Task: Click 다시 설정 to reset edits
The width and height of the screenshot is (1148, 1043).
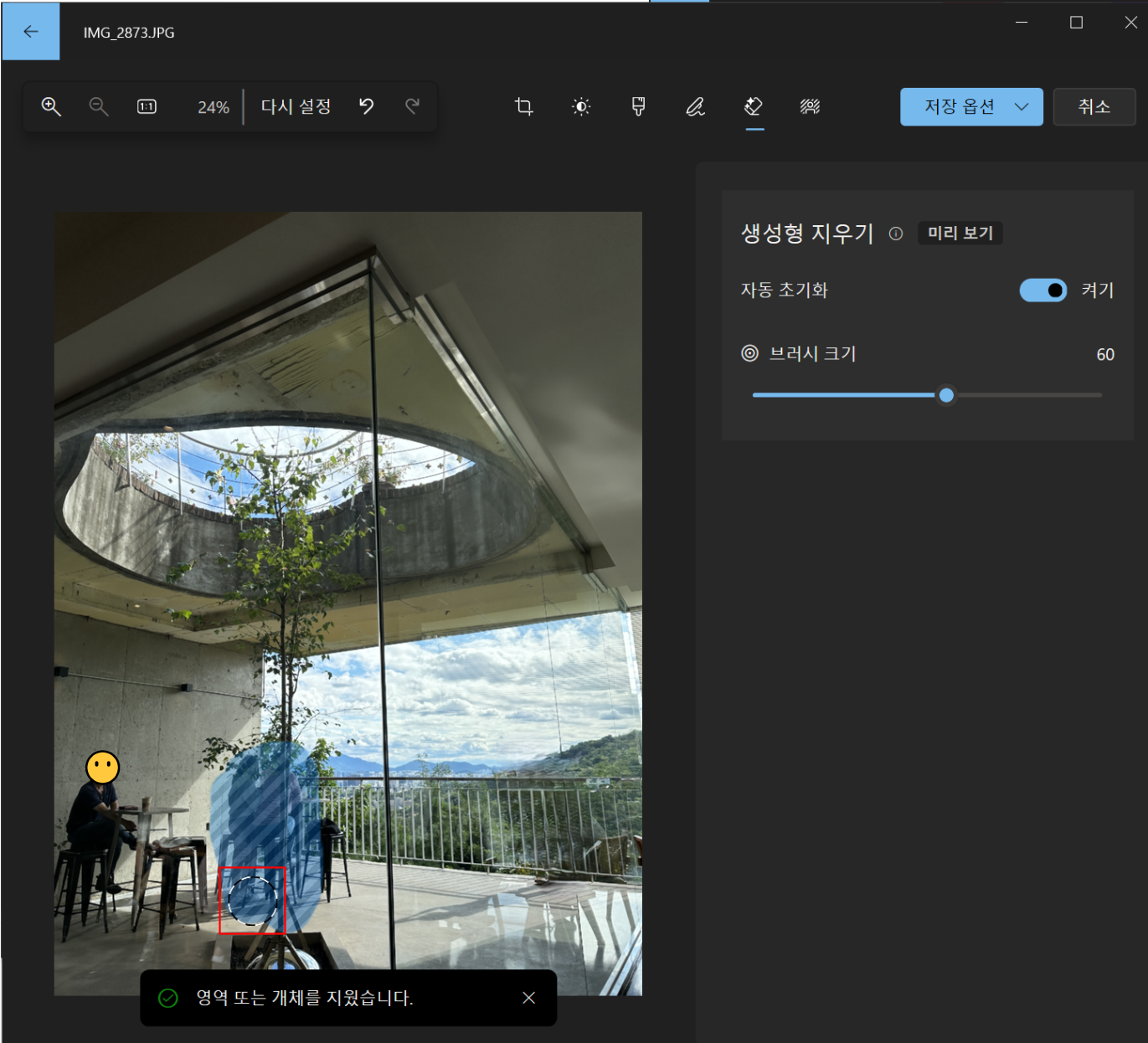Action: click(296, 106)
